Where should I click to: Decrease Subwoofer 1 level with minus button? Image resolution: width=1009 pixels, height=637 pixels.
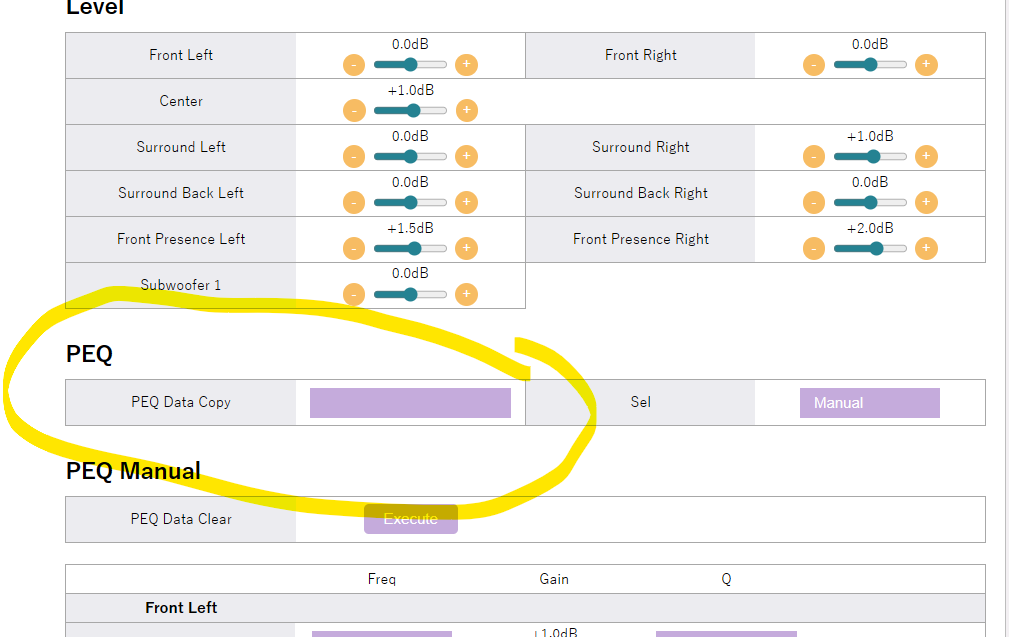click(354, 295)
